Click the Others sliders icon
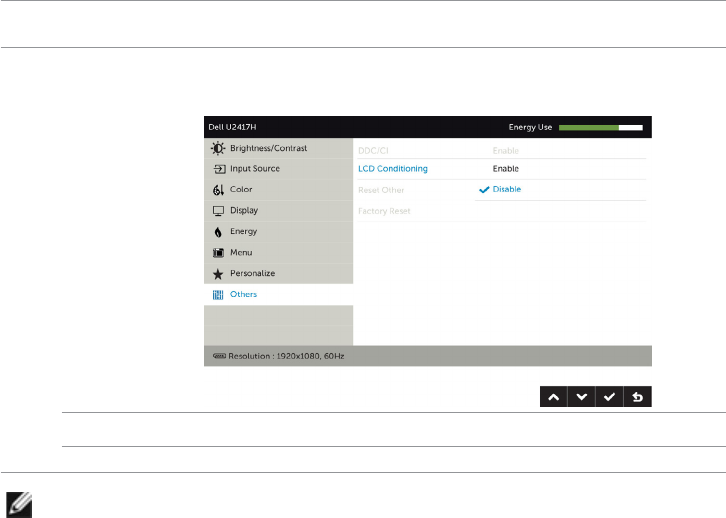 218,295
